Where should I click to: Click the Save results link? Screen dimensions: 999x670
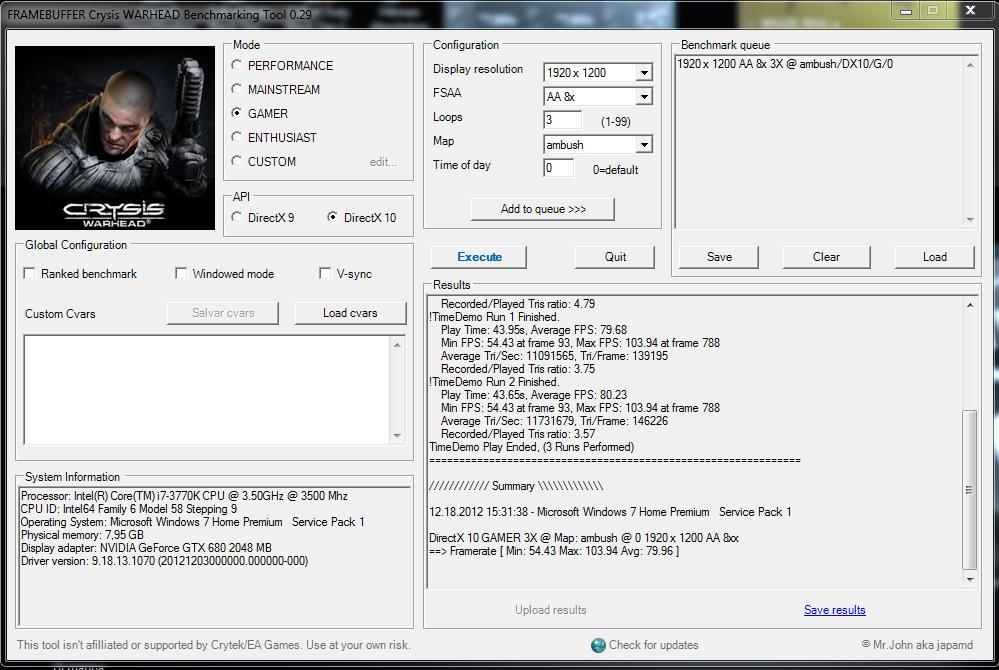pos(835,609)
